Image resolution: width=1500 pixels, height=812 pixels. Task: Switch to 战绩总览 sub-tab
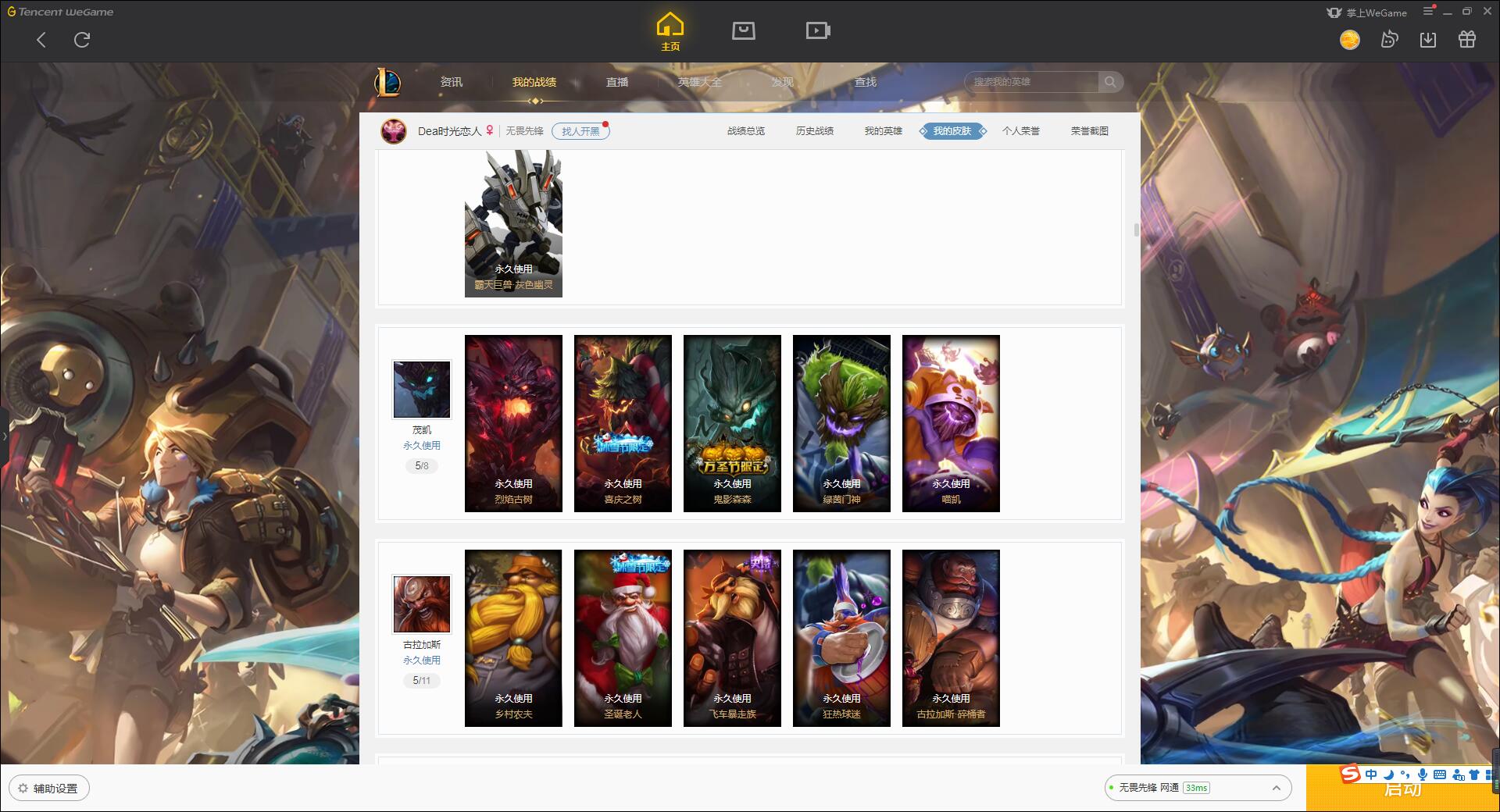click(746, 131)
